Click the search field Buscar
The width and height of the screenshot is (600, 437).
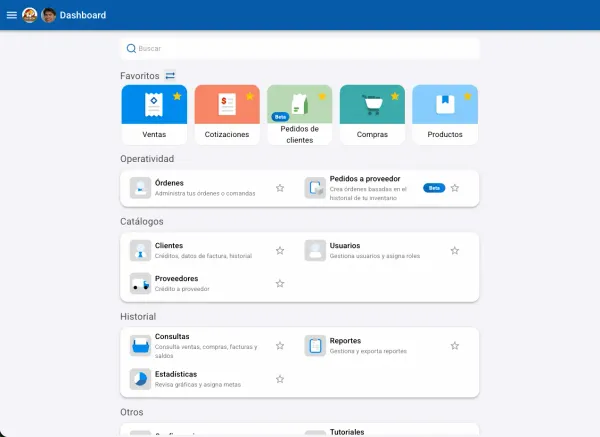tap(300, 48)
